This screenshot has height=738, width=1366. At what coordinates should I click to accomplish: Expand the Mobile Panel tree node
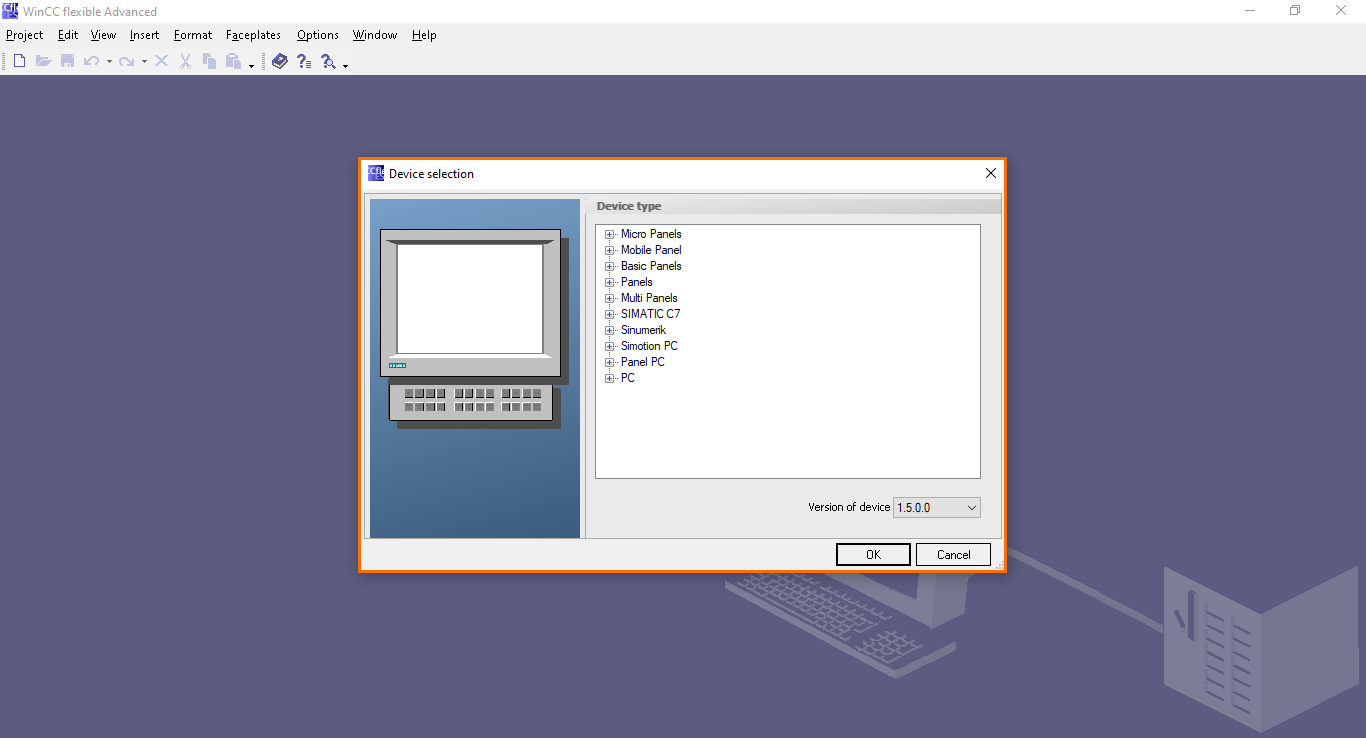609,250
